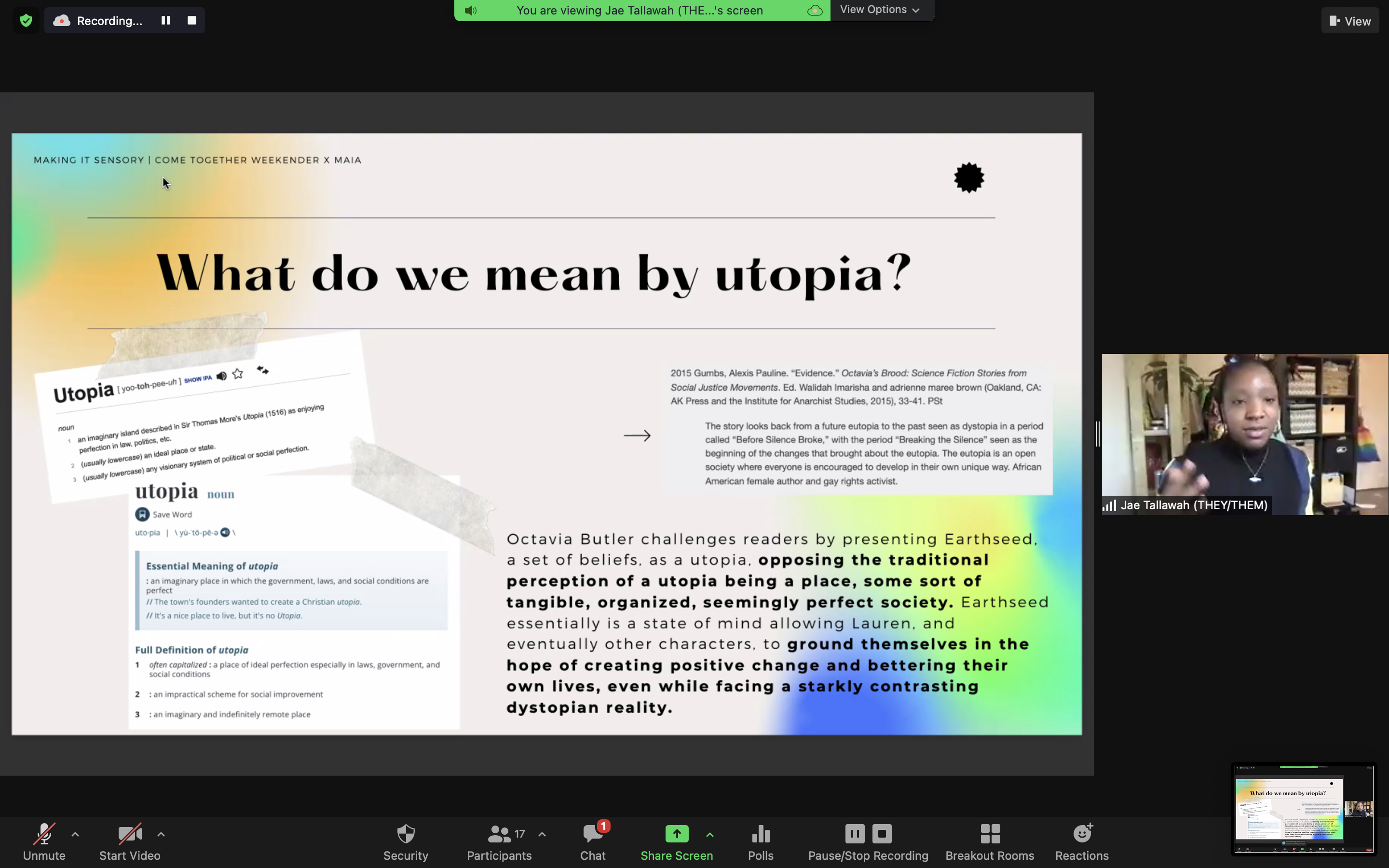Screen dimensions: 1389x868
Task: Pause the recording from top bar
Action: pyautogui.click(x=166, y=20)
